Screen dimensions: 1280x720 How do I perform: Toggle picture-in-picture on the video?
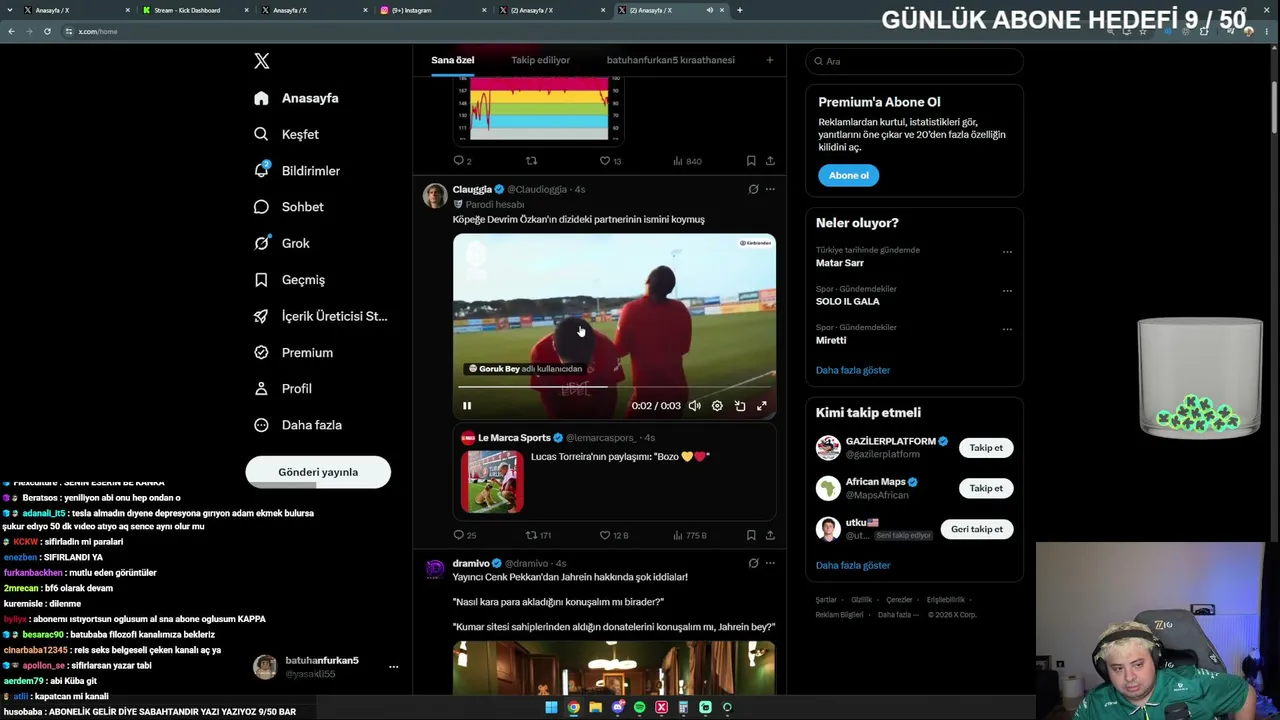click(740, 406)
